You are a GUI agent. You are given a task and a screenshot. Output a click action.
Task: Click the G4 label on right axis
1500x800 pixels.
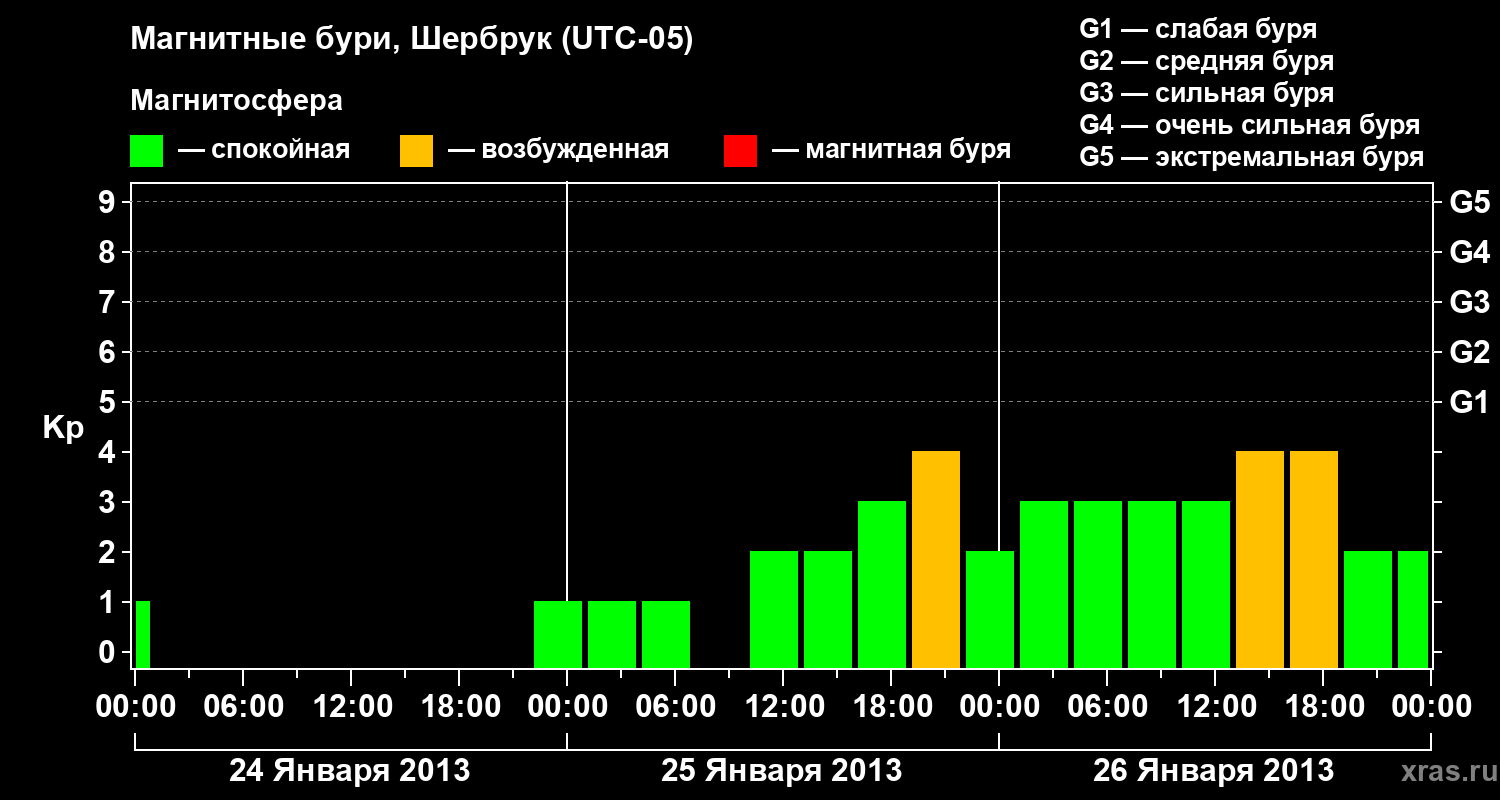(x=1469, y=252)
